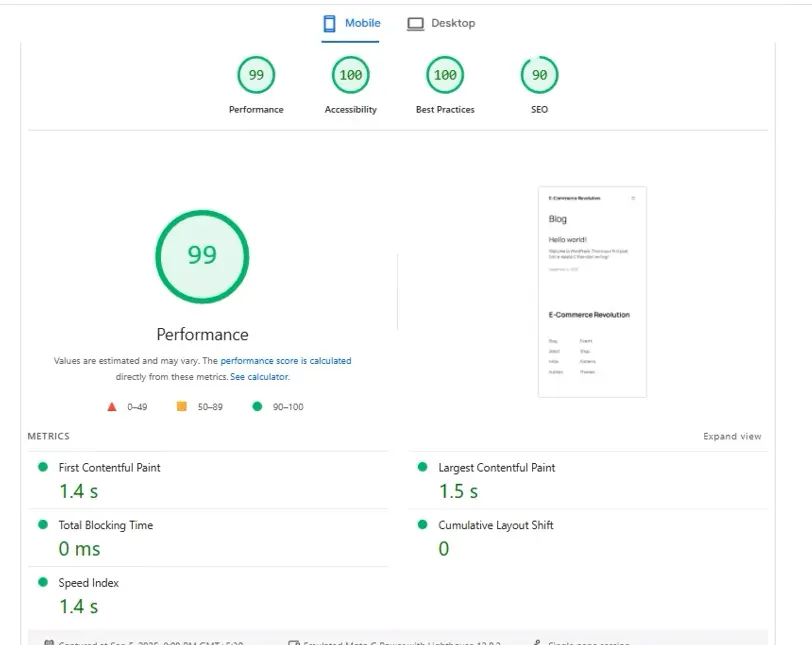Viewport: 812px width, 645px height.
Task: Click the red triangle 0–49 legend icon
Action: tap(112, 407)
